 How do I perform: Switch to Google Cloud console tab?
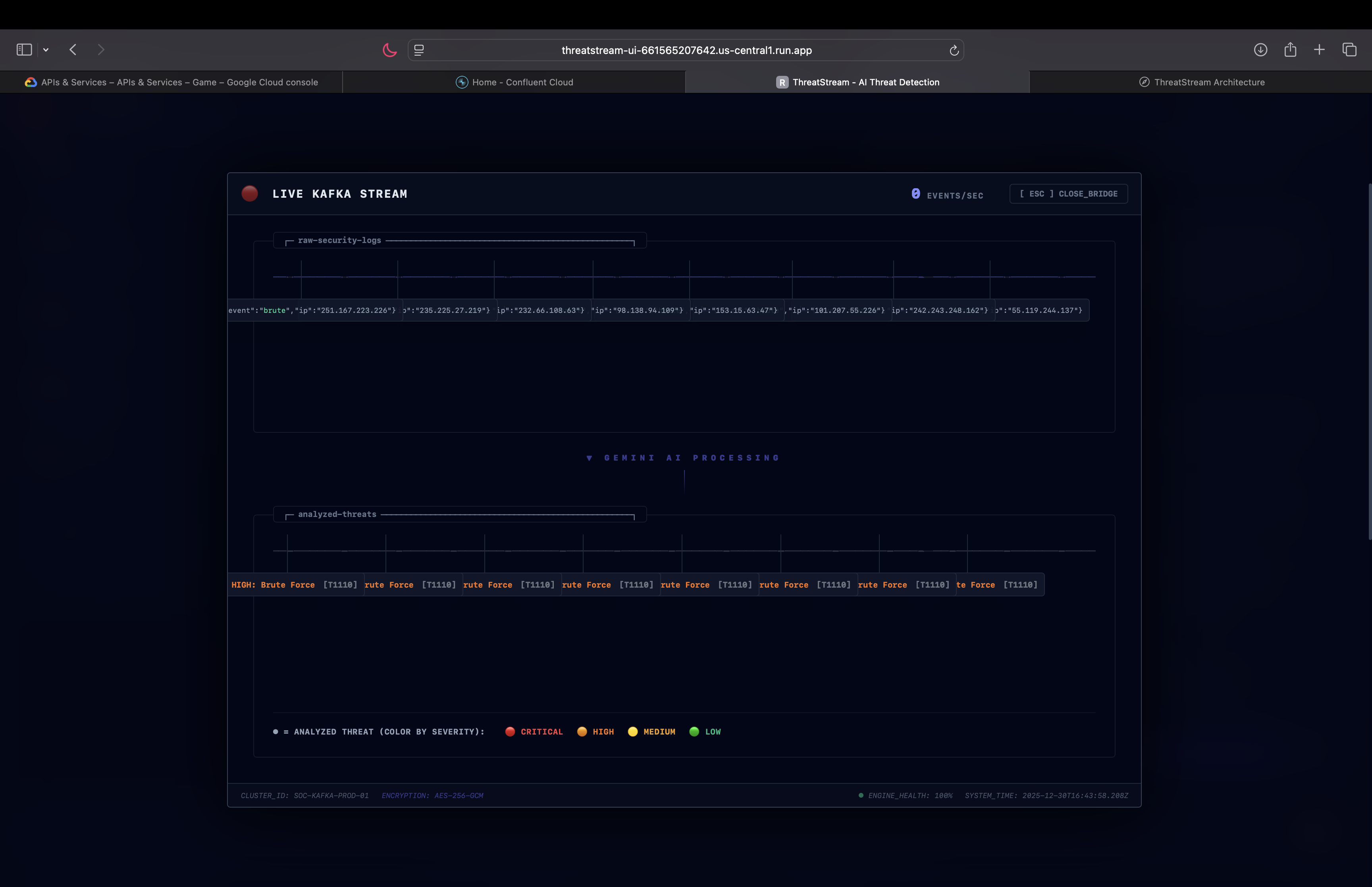click(171, 82)
